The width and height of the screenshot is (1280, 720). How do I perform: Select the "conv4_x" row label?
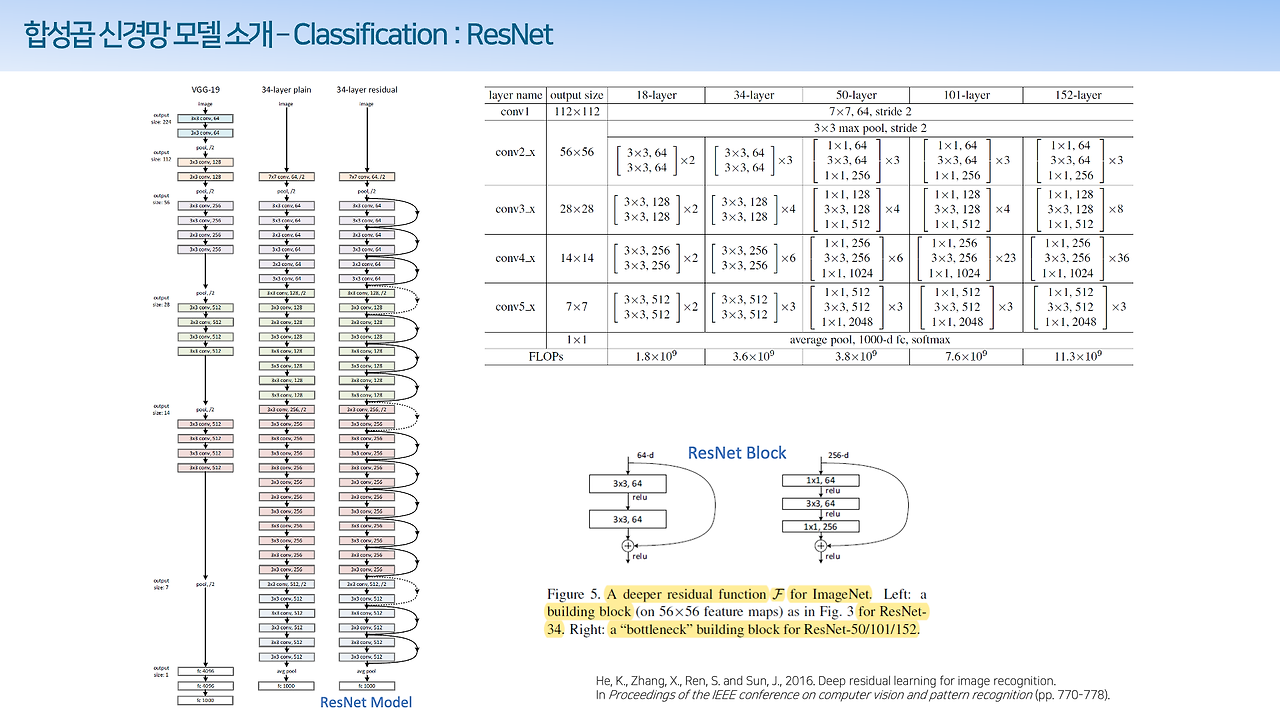point(516,258)
